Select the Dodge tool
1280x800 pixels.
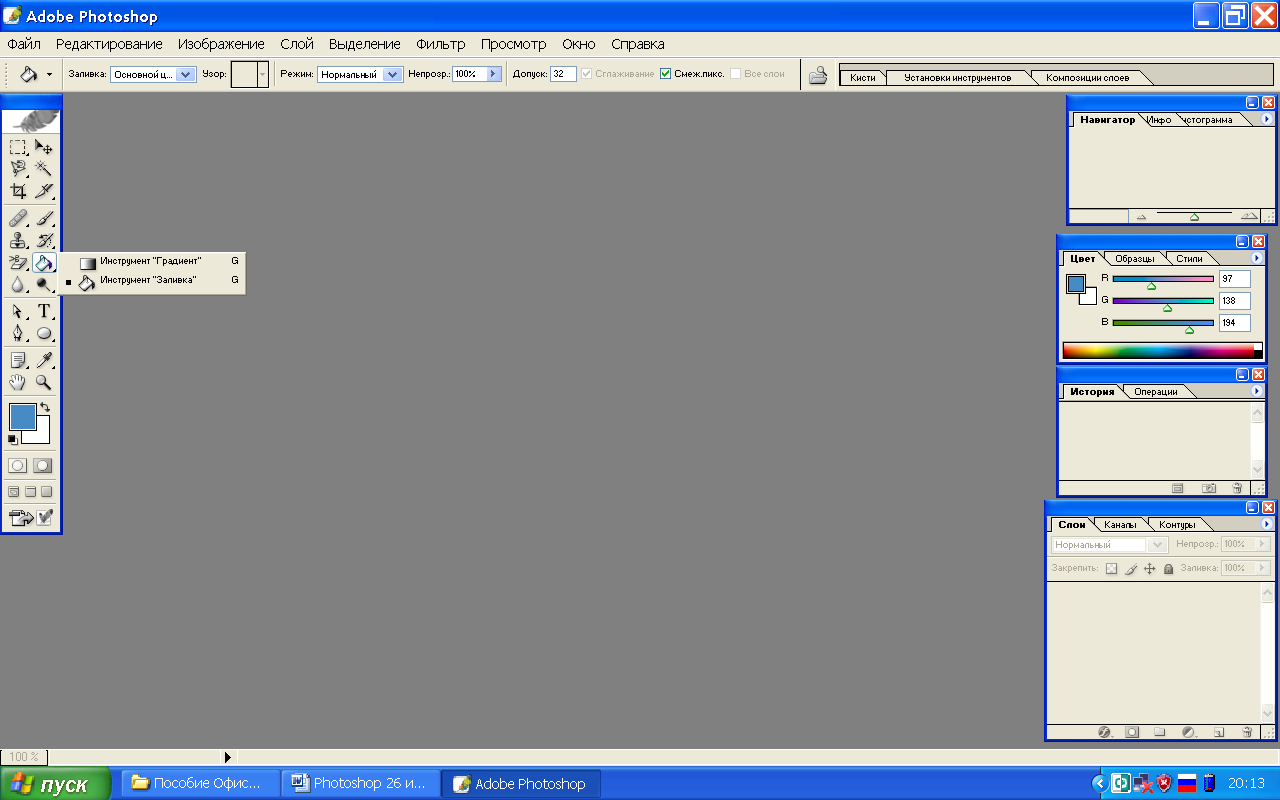coord(44,285)
